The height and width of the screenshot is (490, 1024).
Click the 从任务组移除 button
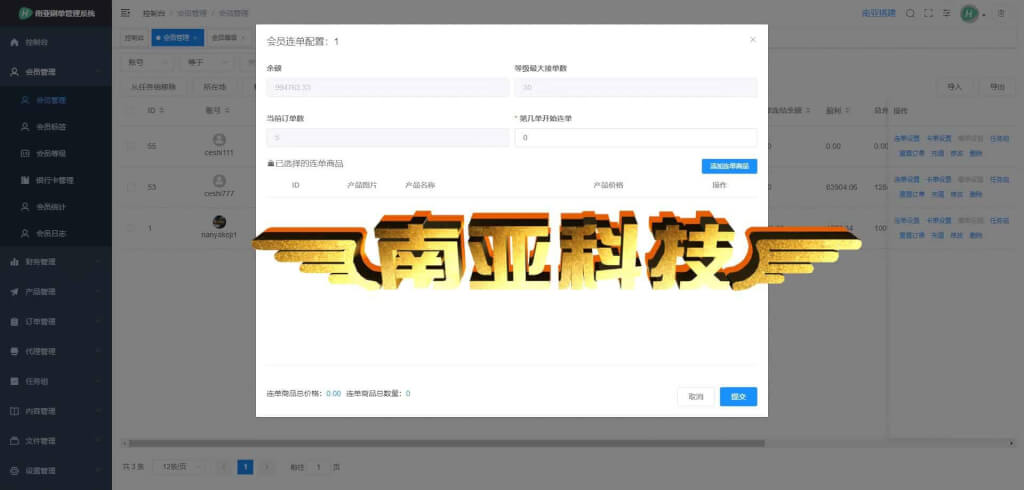point(153,86)
